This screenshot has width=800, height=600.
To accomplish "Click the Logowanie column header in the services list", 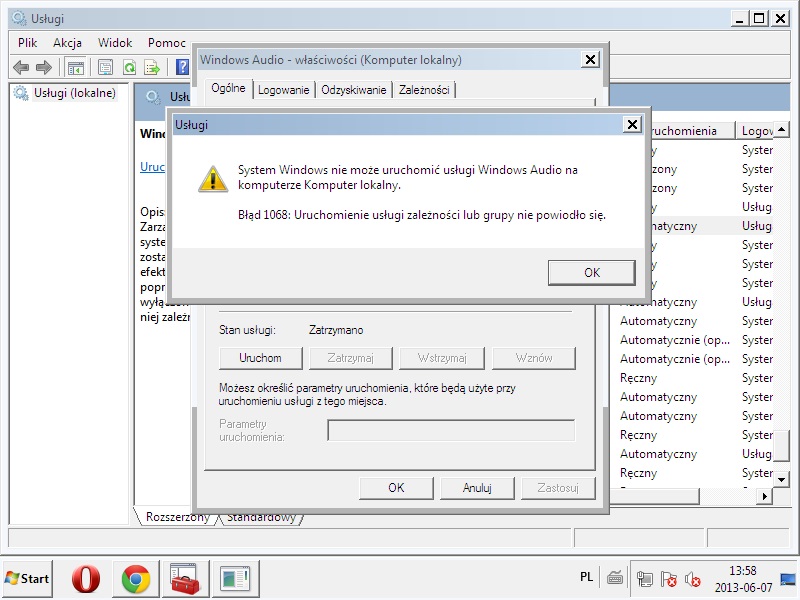I will (x=756, y=131).
